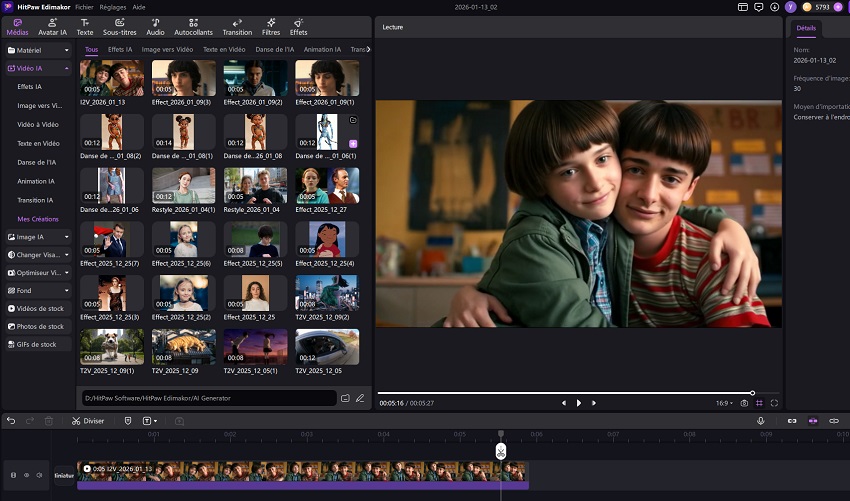
Task: Select the Tous filter tab
Action: click(92, 49)
